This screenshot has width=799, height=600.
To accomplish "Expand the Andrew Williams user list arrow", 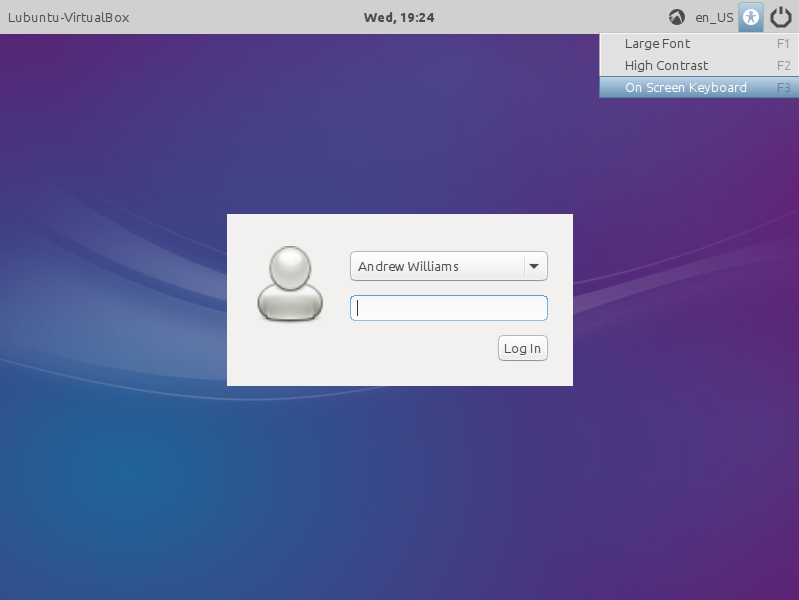I will (x=534, y=267).
